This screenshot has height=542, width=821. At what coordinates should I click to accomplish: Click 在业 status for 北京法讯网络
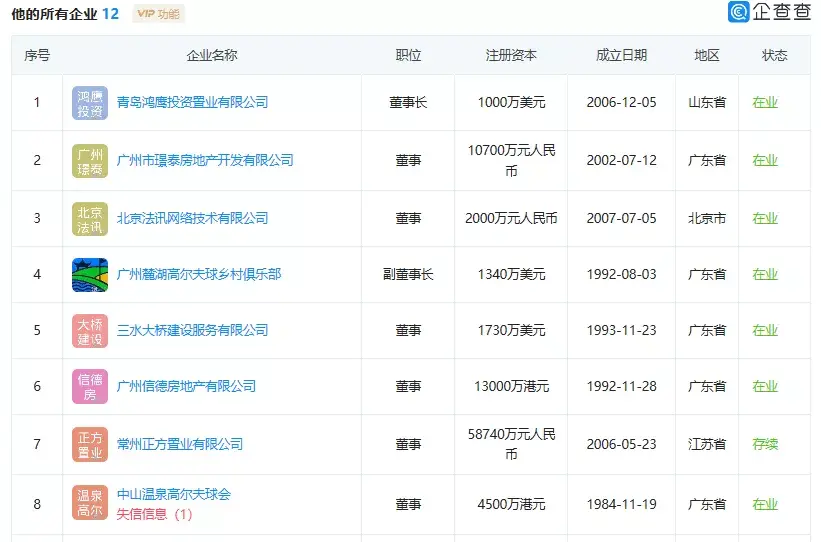pos(765,218)
